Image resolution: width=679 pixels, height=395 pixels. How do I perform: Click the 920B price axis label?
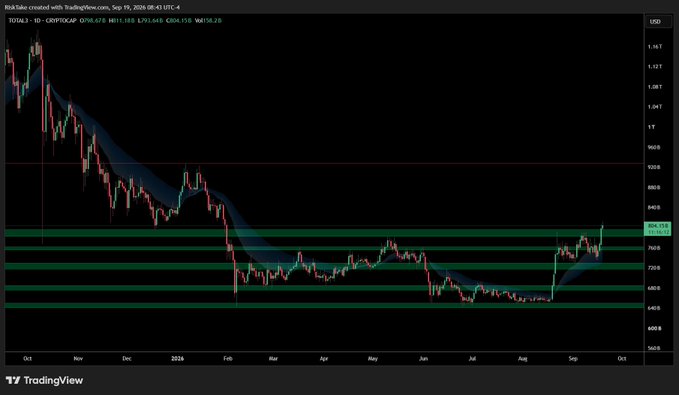point(654,167)
